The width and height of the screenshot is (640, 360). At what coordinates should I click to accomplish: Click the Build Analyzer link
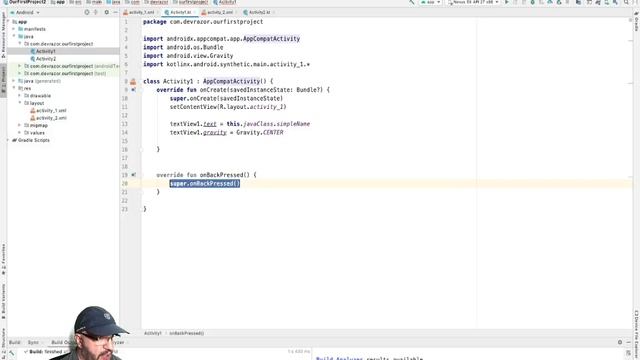339,358
